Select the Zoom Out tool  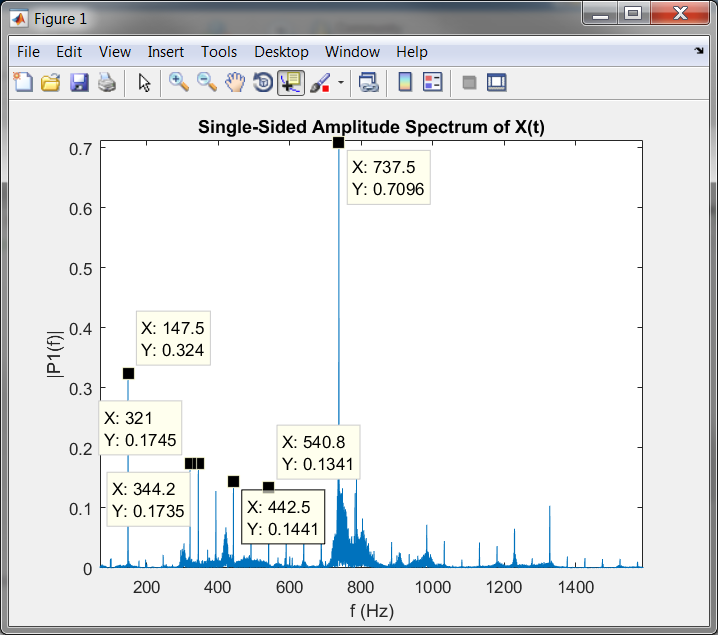tap(207, 83)
